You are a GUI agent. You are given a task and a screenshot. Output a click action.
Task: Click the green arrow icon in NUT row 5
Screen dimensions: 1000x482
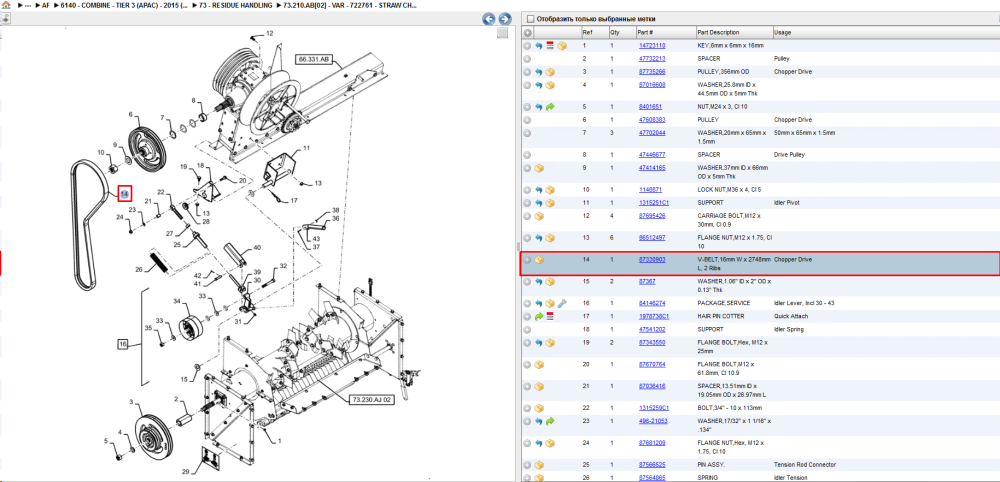tap(550, 107)
